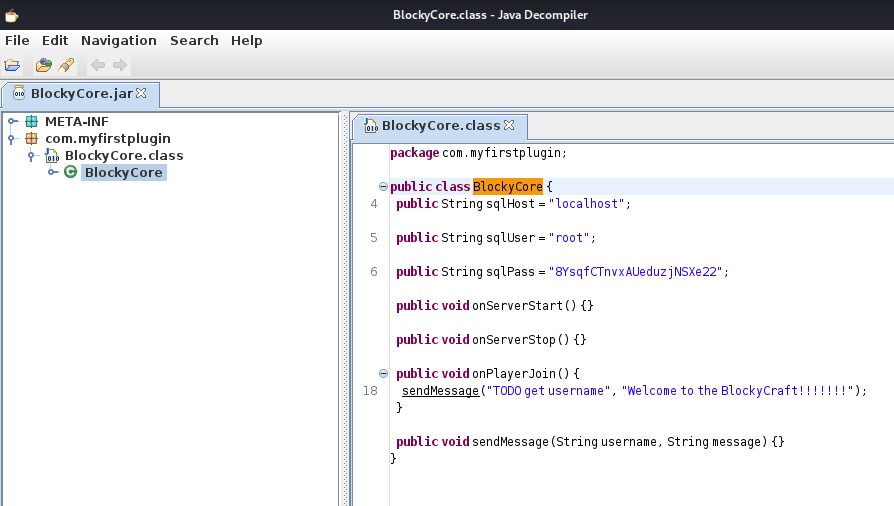This screenshot has width=894, height=506.
Task: Open the Navigation menu
Action: (x=119, y=41)
